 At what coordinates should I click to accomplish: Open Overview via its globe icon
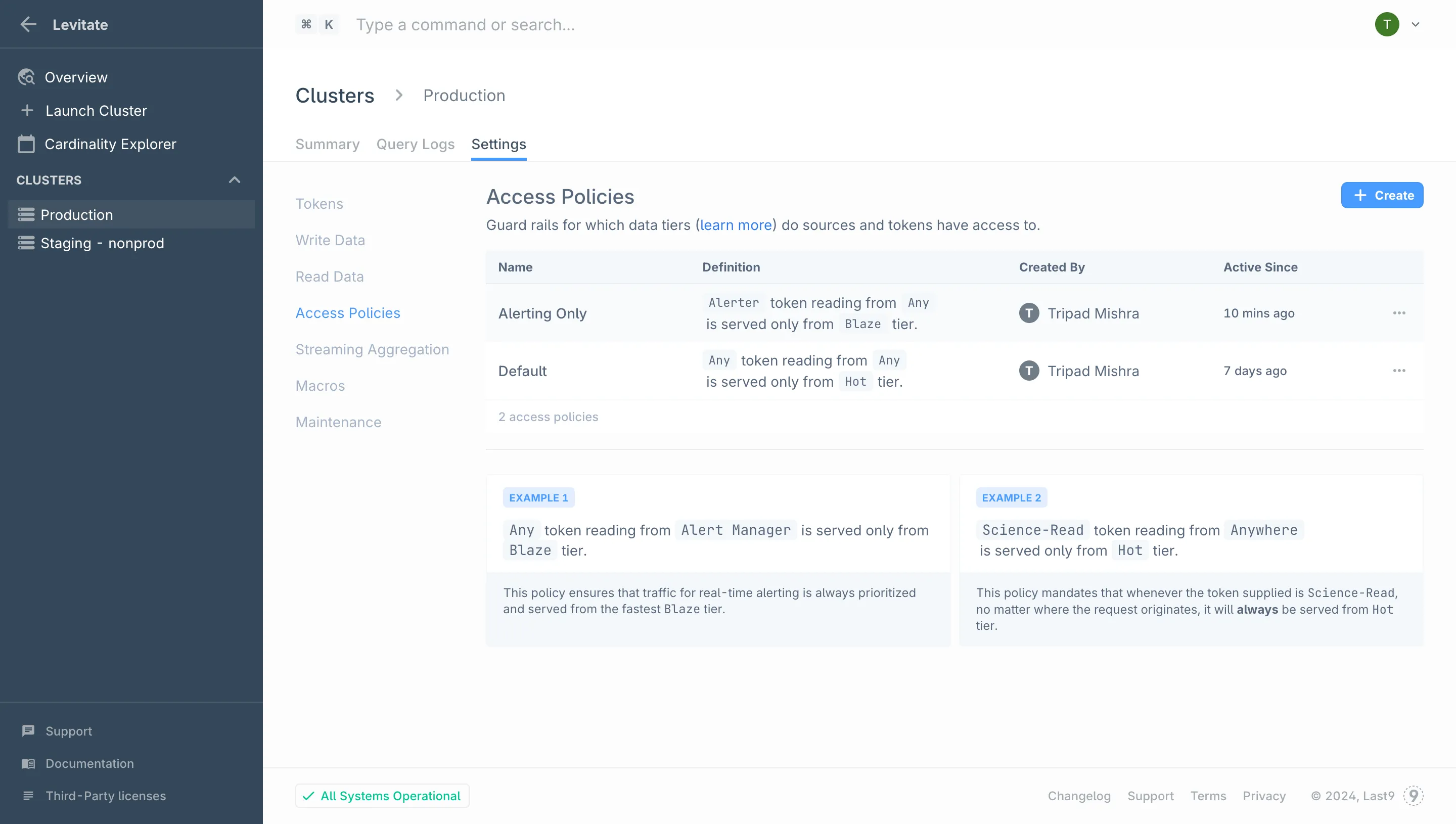click(x=26, y=77)
